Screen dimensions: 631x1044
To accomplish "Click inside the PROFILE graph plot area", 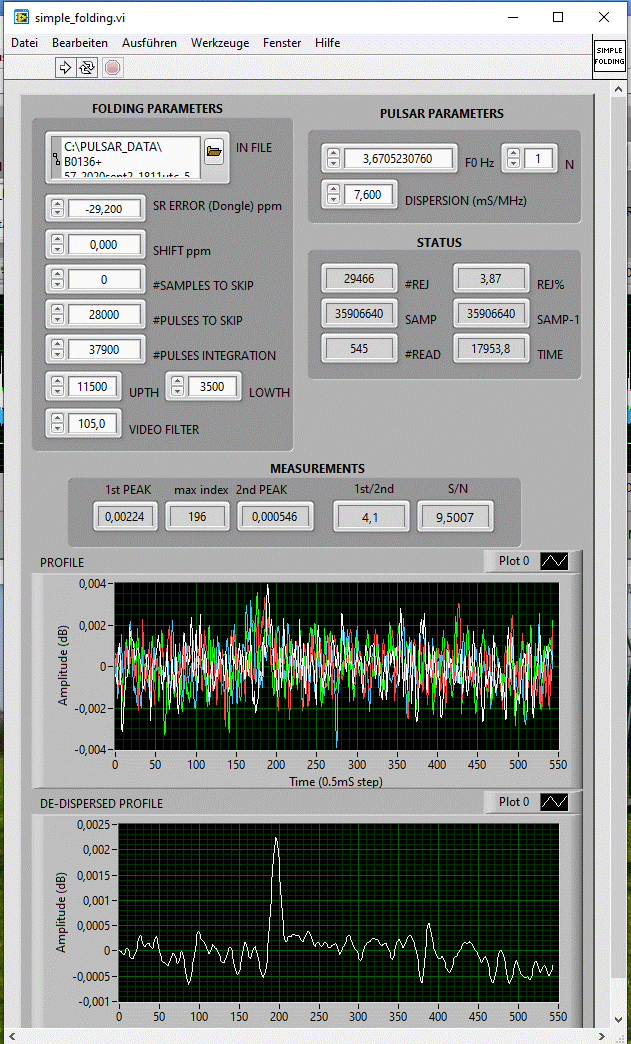I will click(x=336, y=666).
